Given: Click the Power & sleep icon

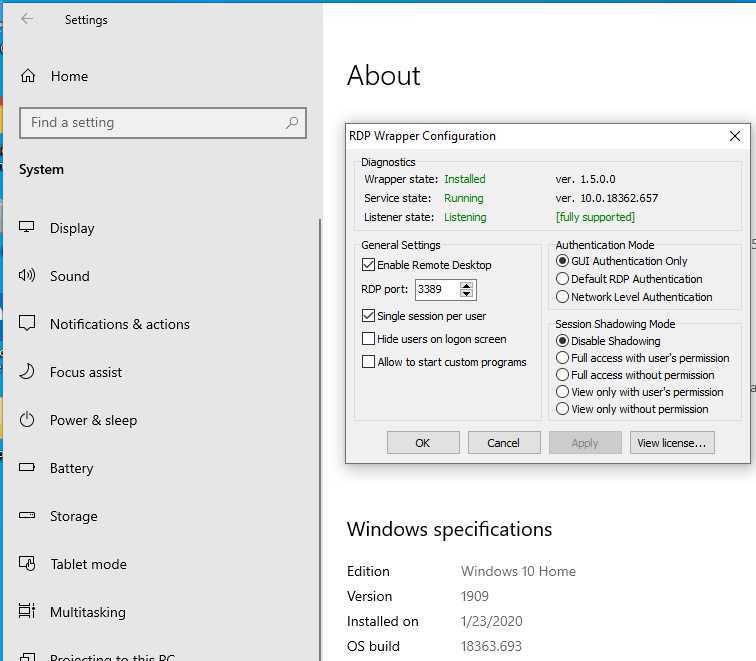Looking at the screenshot, I should pos(27,419).
